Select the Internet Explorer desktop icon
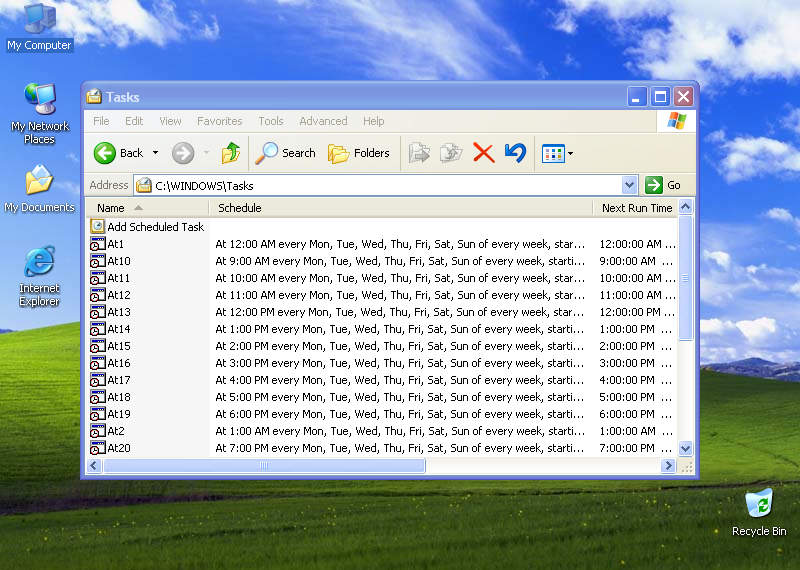This screenshot has width=800, height=570. point(39,276)
